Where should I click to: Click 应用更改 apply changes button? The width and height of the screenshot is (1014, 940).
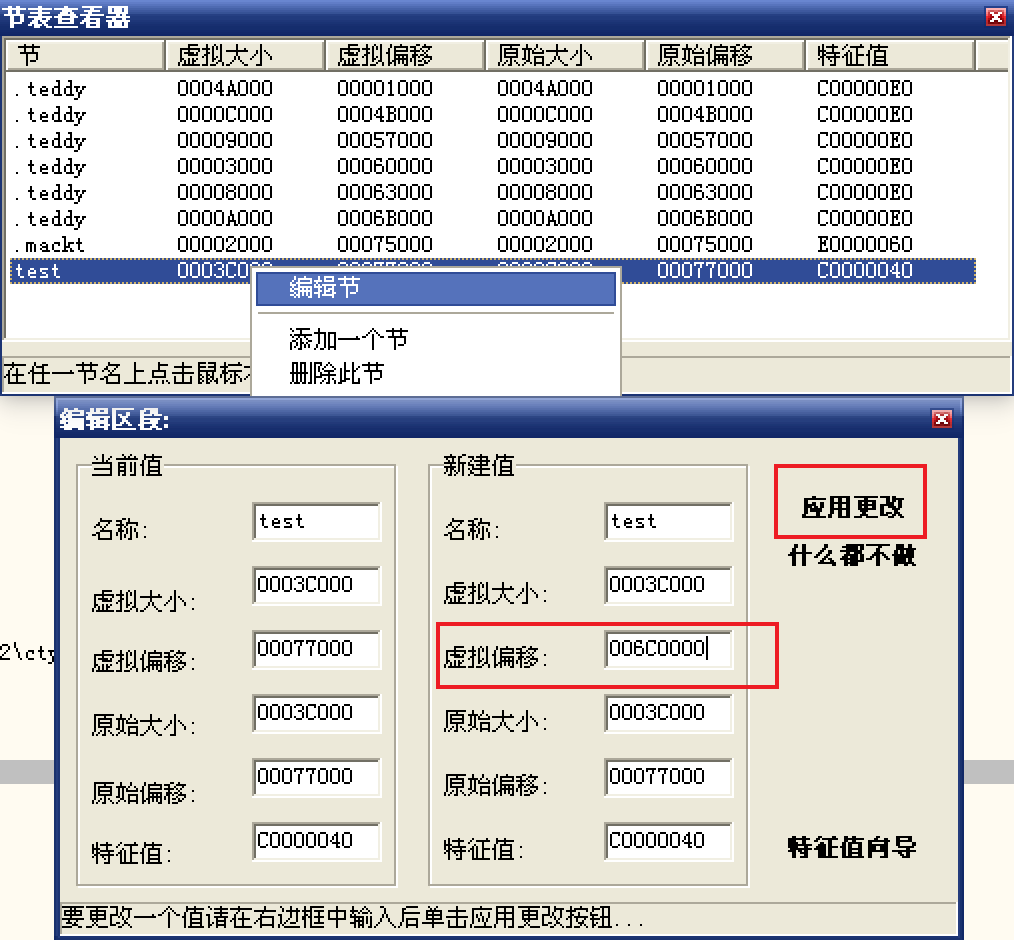[852, 507]
